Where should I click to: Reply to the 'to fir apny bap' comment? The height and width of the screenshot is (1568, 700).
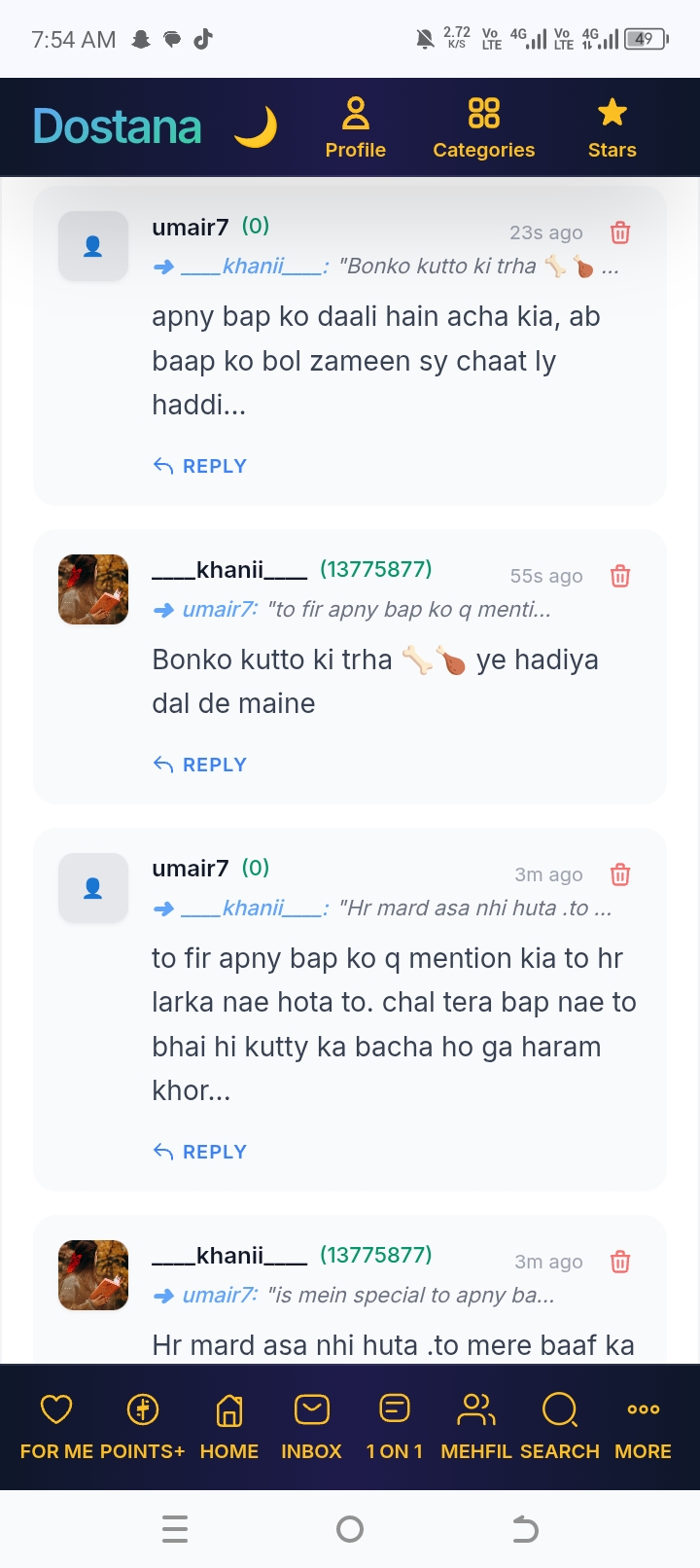pyautogui.click(x=200, y=1152)
